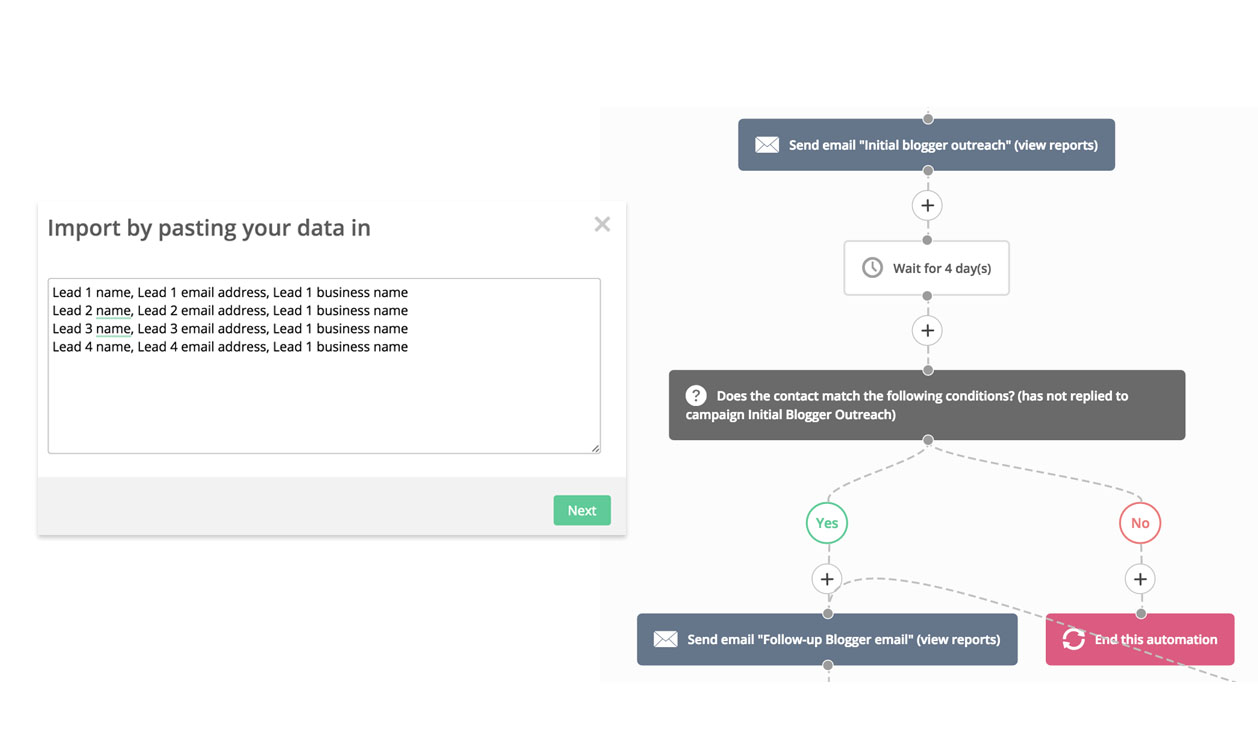Image resolution: width=1258 pixels, height=734 pixels.
Task: Click the envelope icon on Initial blogger outreach
Action: (766, 144)
